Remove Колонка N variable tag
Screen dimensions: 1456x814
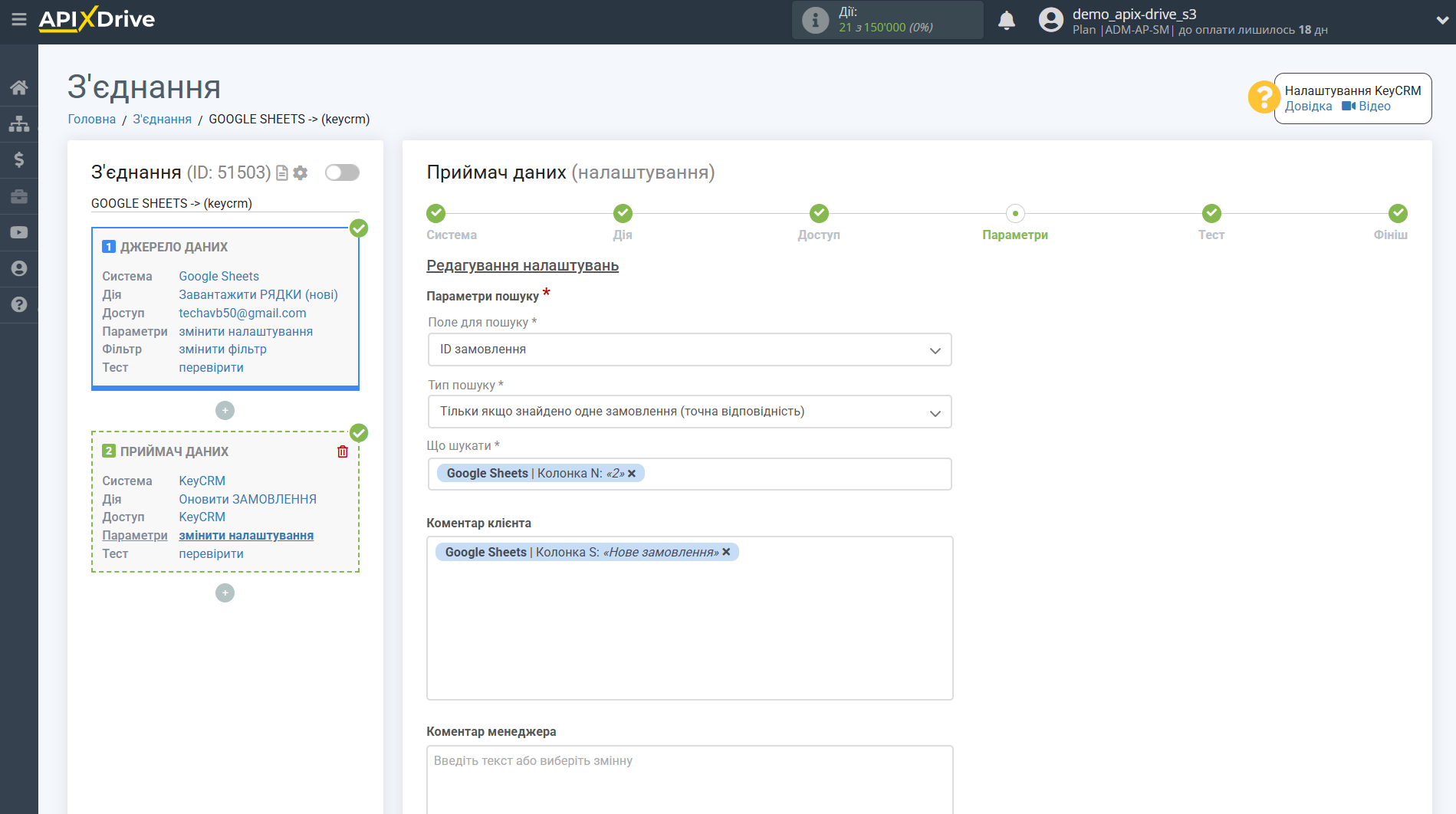pyautogui.click(x=632, y=474)
